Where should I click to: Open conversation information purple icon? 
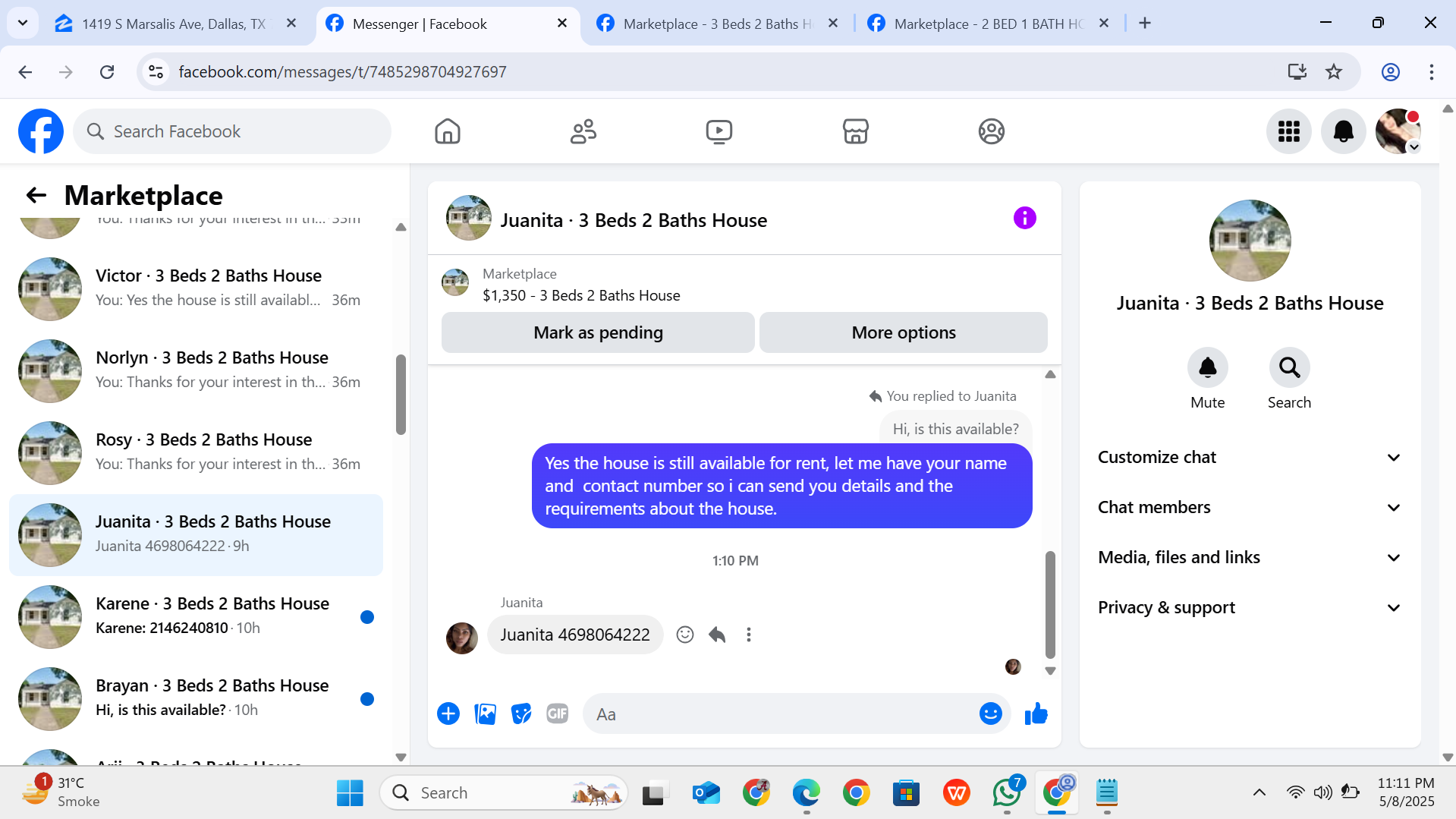(1024, 219)
